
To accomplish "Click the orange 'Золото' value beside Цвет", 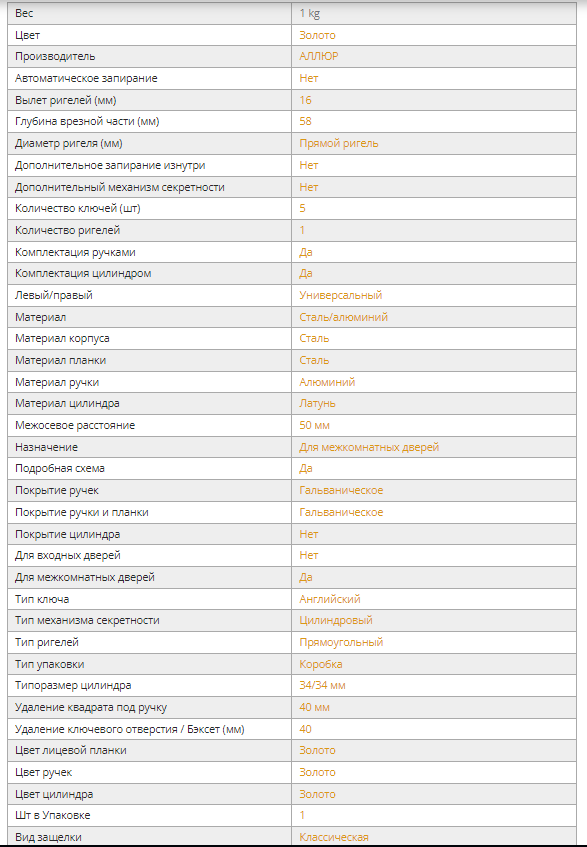I will coord(317,35).
